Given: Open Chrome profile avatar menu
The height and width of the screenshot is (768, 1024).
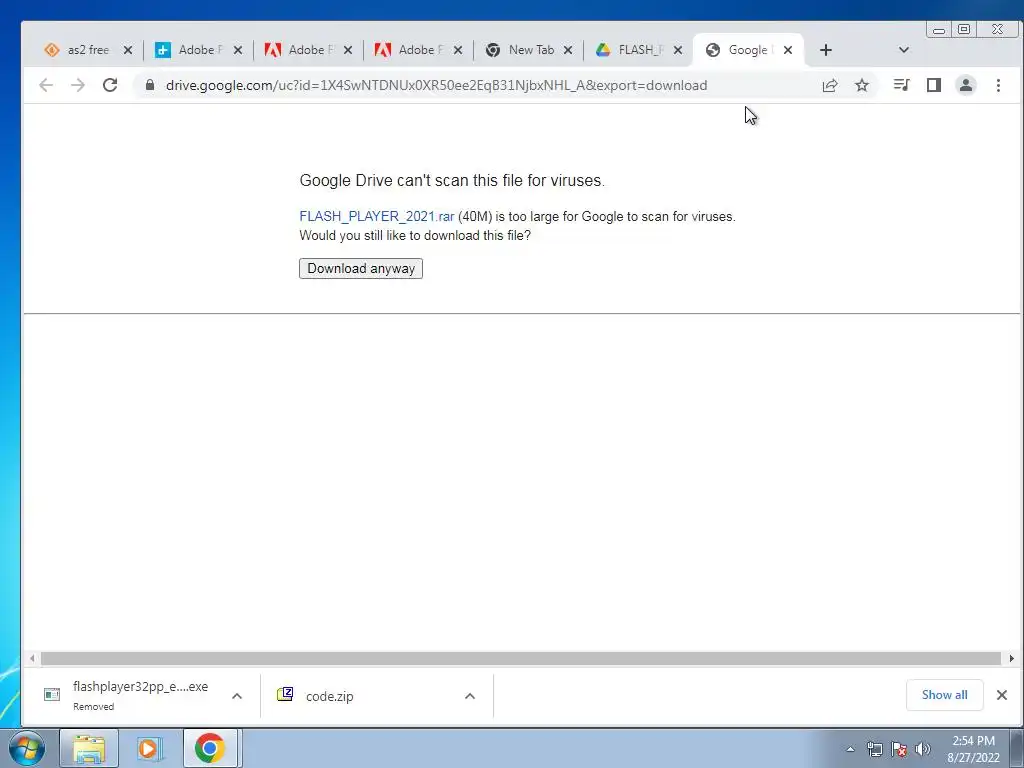Looking at the screenshot, I should tap(966, 85).
